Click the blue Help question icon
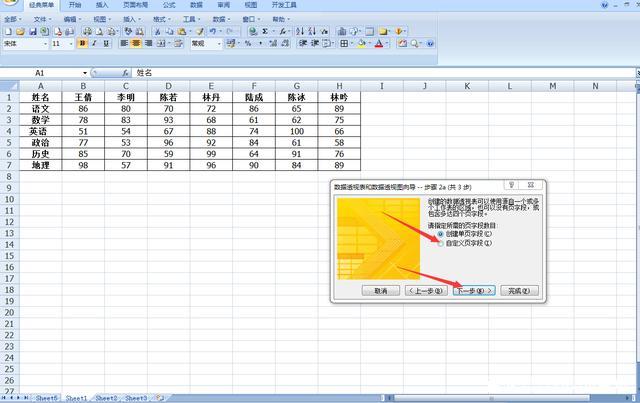Screen dimensions: 640x403 coord(430,43)
